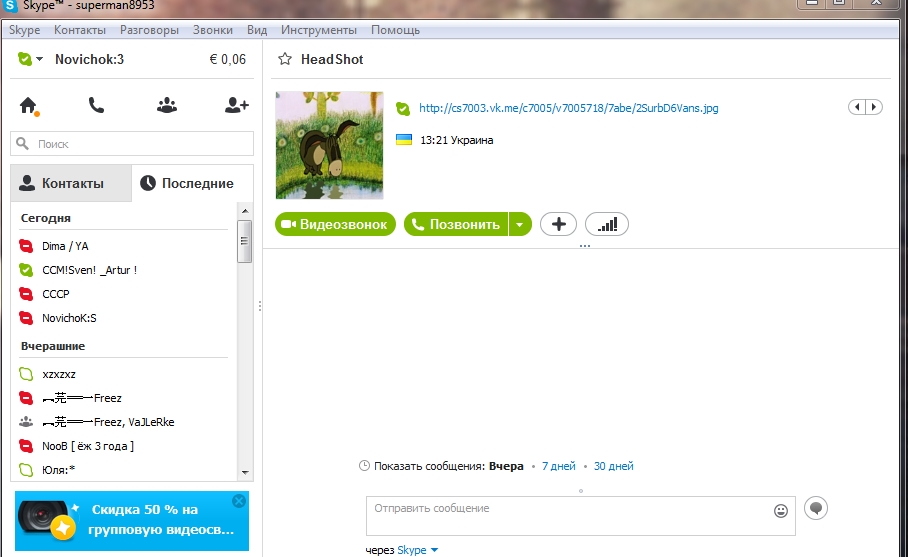Open the Разговоры menu
Viewport: 908px width, 557px height.
[x=149, y=30]
